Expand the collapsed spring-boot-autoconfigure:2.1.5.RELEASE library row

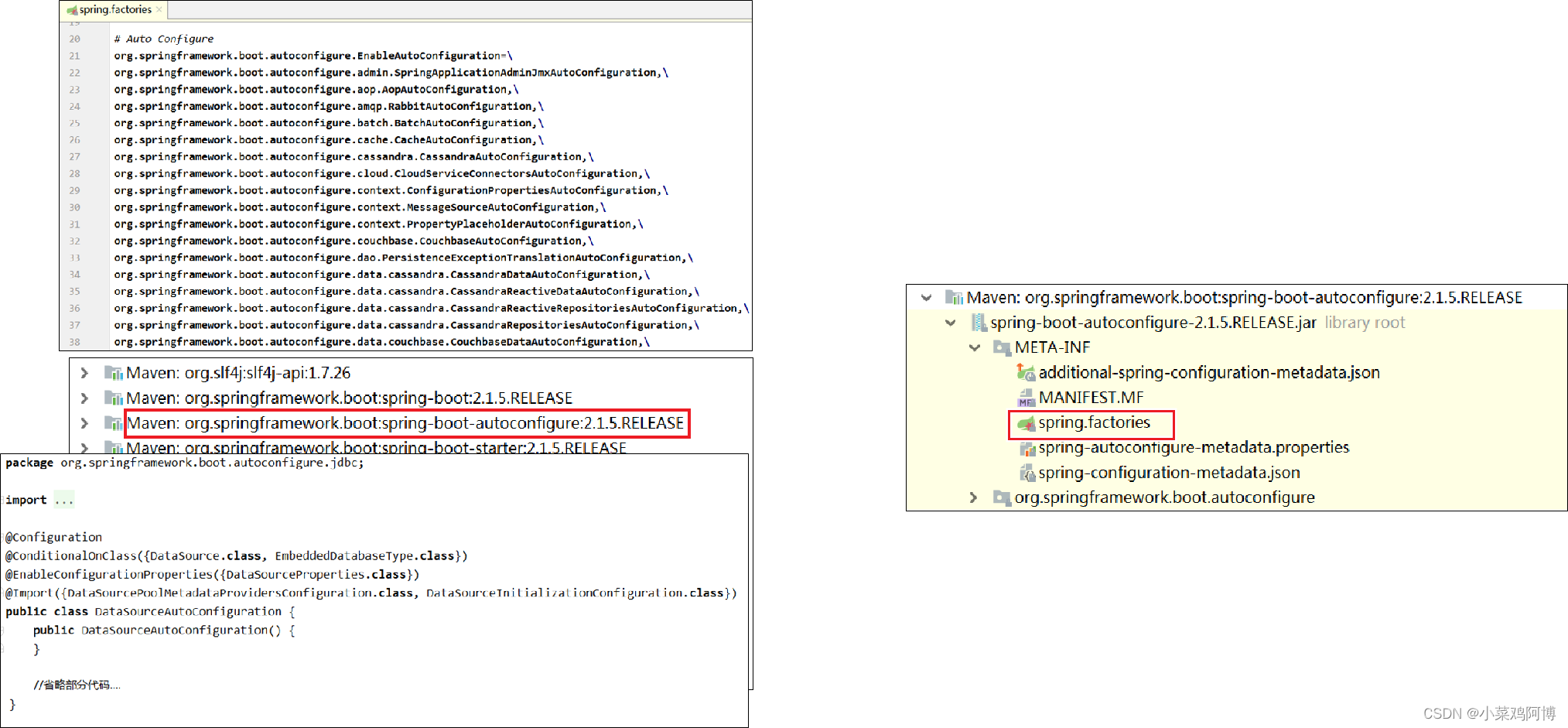point(84,423)
